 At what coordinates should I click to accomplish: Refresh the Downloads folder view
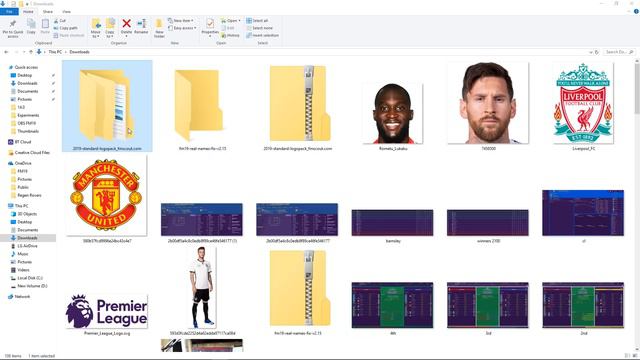click(597, 52)
